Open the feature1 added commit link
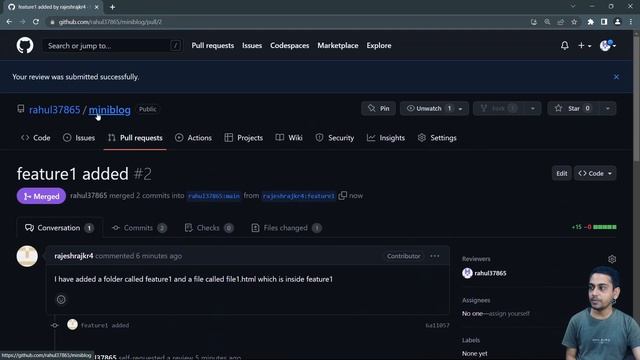The height and width of the screenshot is (360, 640). (x=105, y=325)
